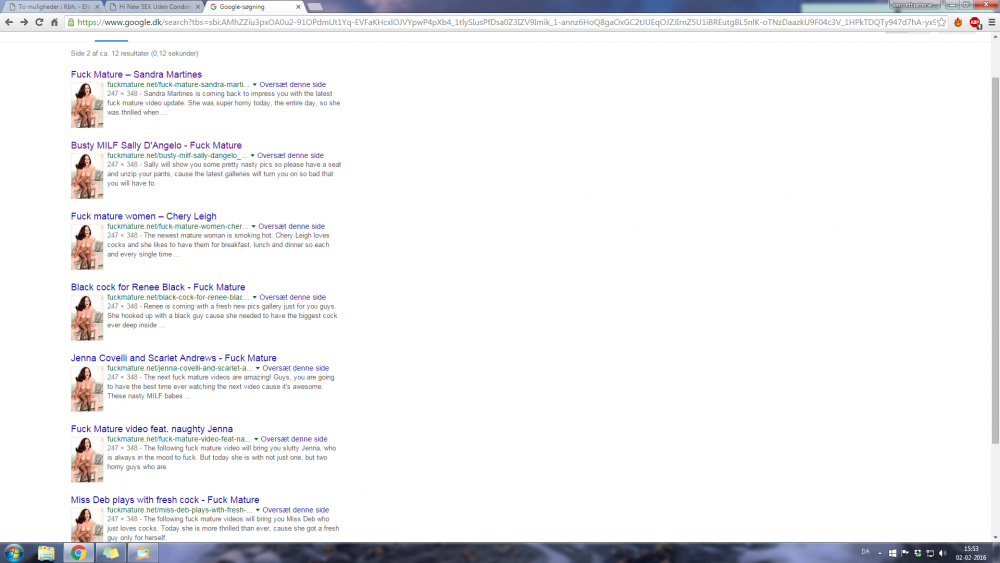The image size is (1000, 563).
Task: Open Action Center flag in tray
Action: pos(905,553)
